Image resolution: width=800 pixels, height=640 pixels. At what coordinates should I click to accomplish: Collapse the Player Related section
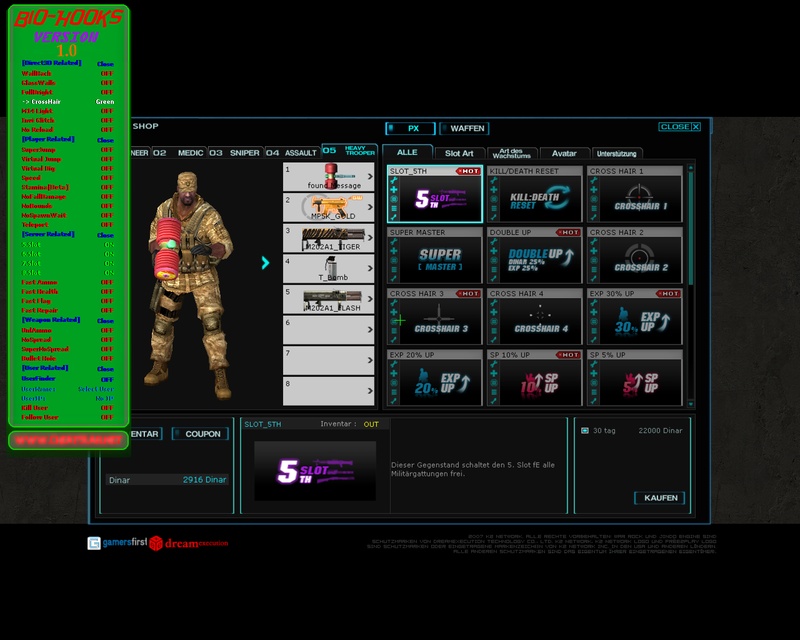(105, 140)
